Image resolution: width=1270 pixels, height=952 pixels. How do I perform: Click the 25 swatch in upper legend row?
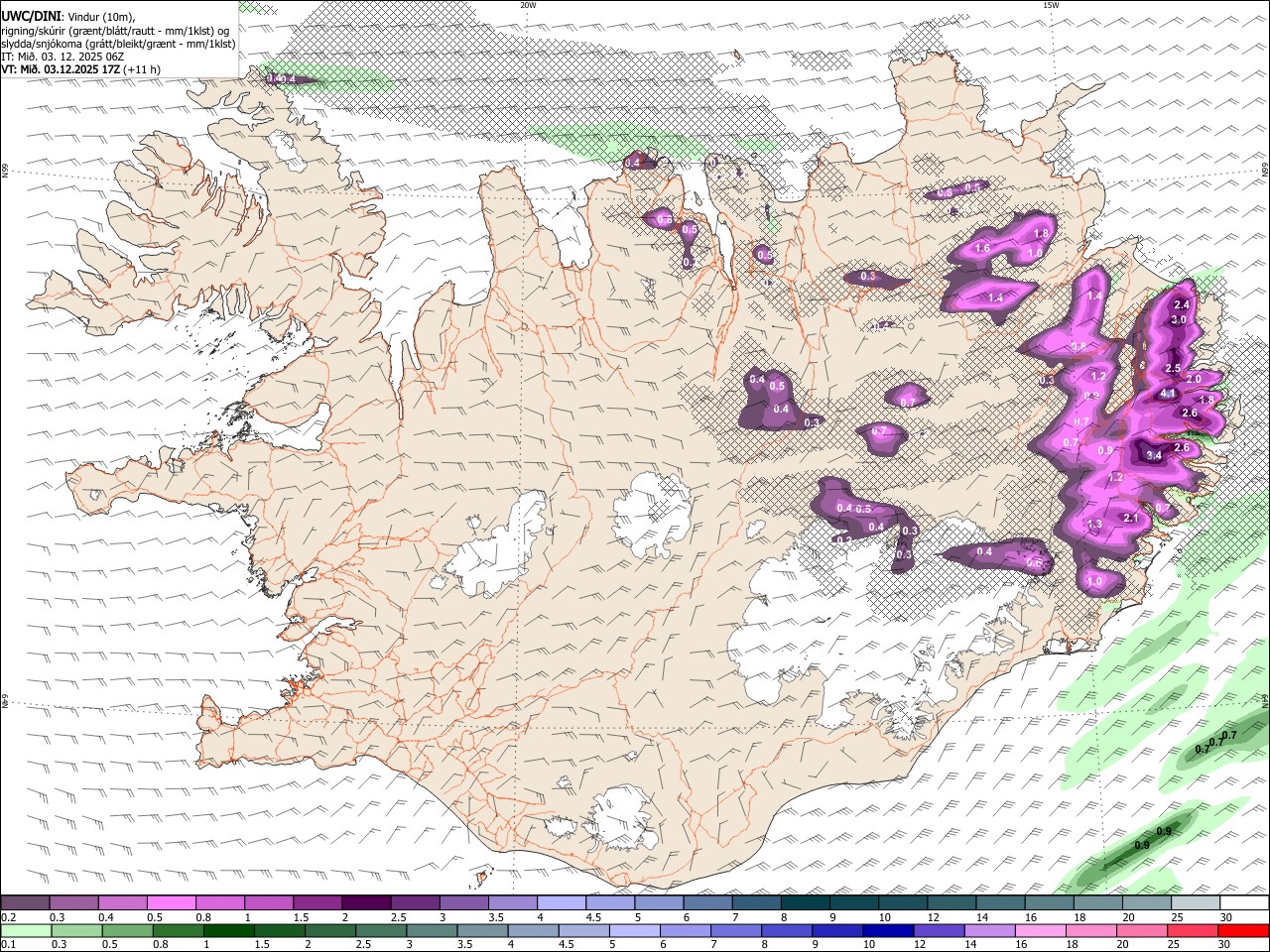1194,902
